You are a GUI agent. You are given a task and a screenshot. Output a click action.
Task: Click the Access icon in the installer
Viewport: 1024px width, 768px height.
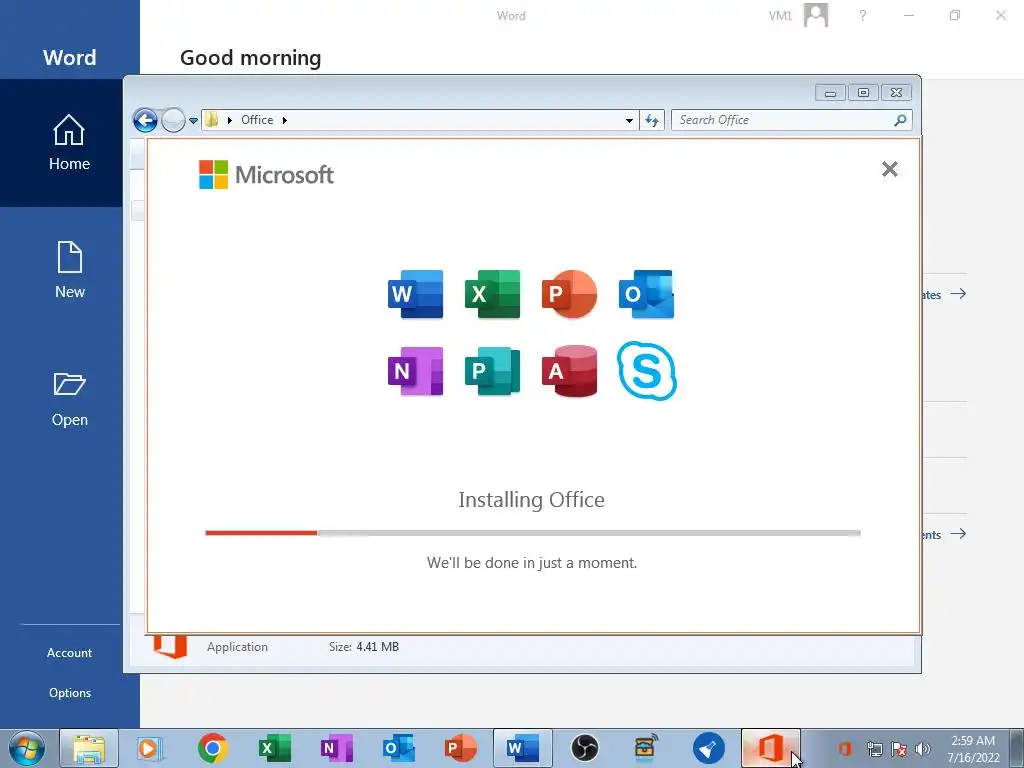point(569,371)
